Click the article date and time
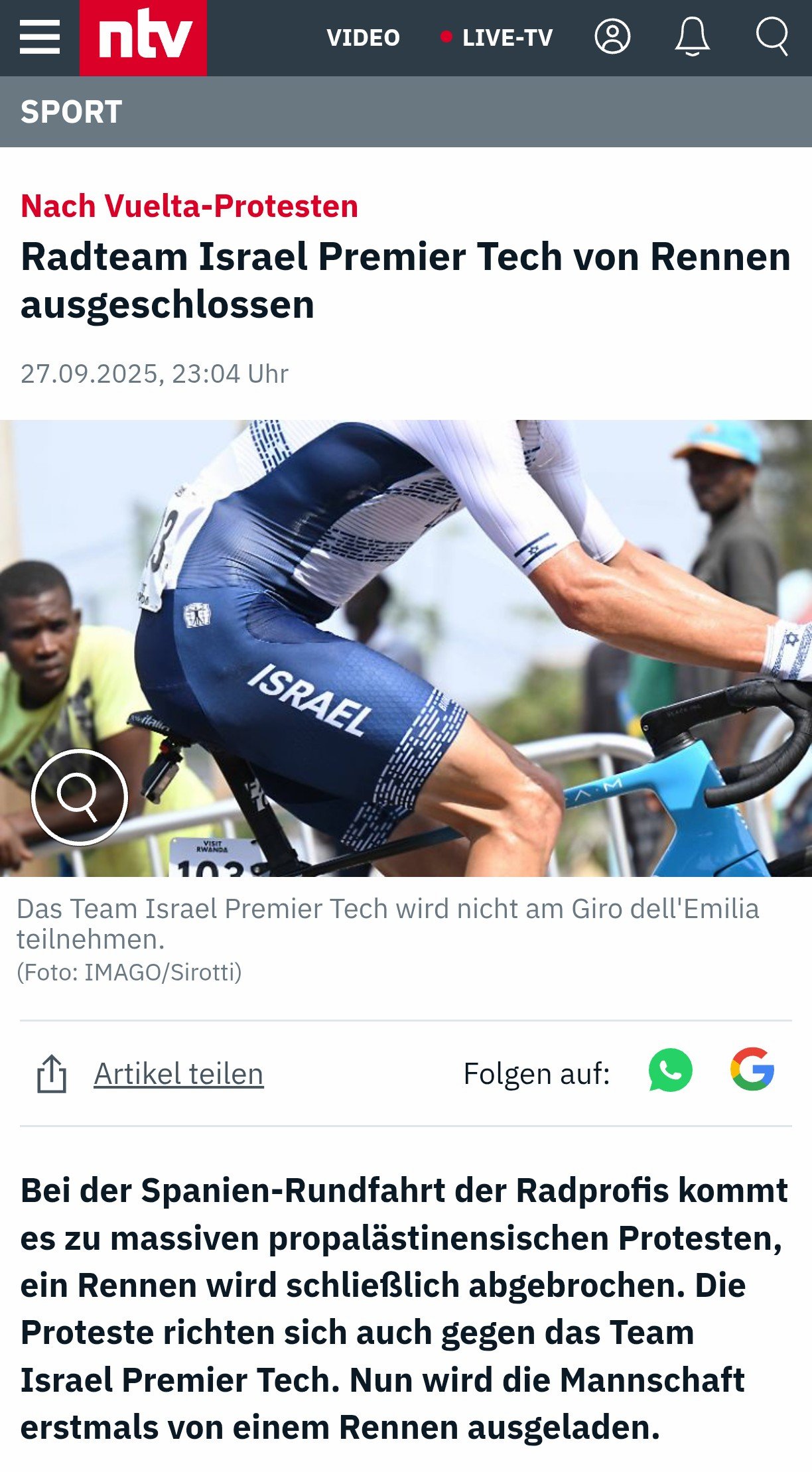Image resolution: width=812 pixels, height=1472 pixels. (x=155, y=373)
